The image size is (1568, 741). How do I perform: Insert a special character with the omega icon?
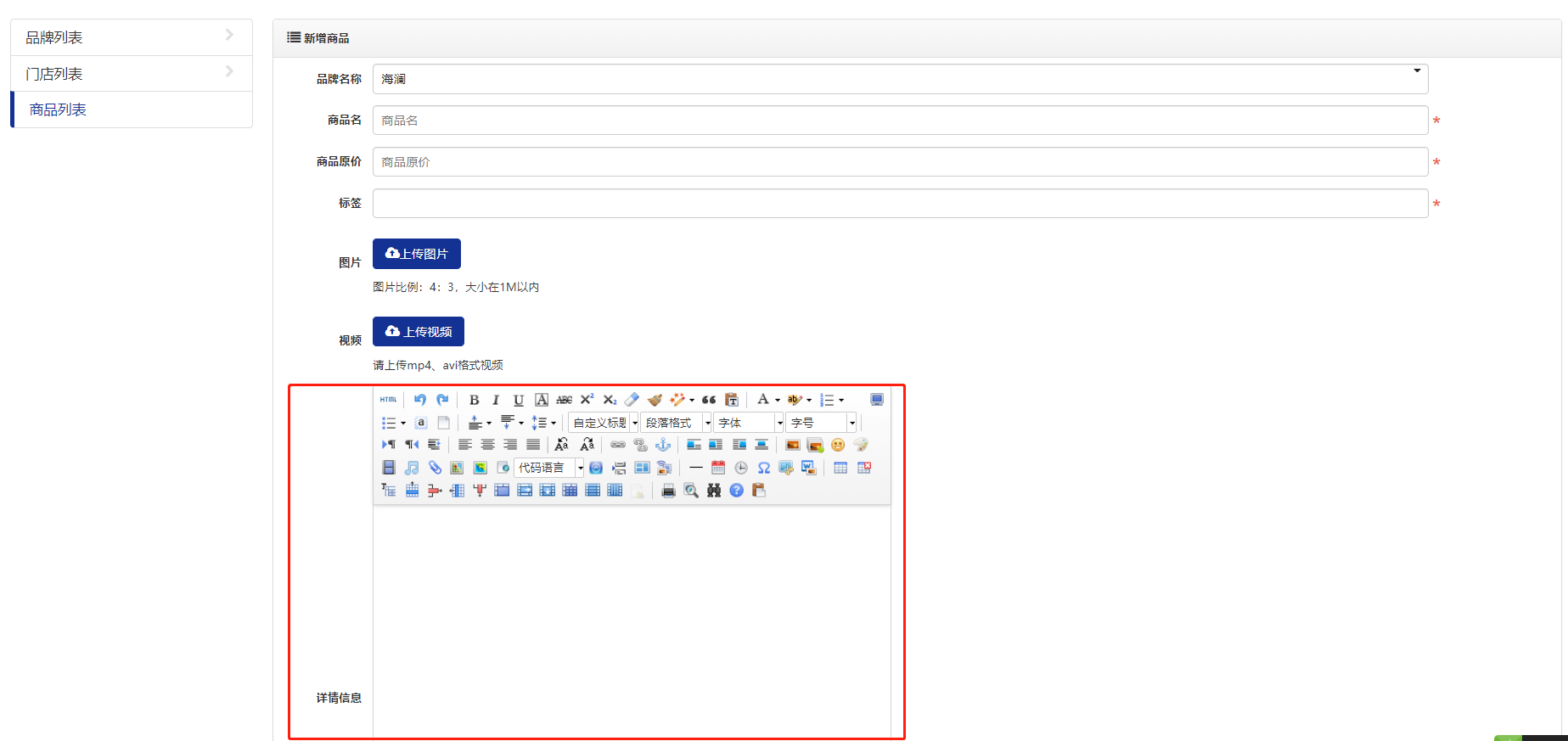coord(764,468)
